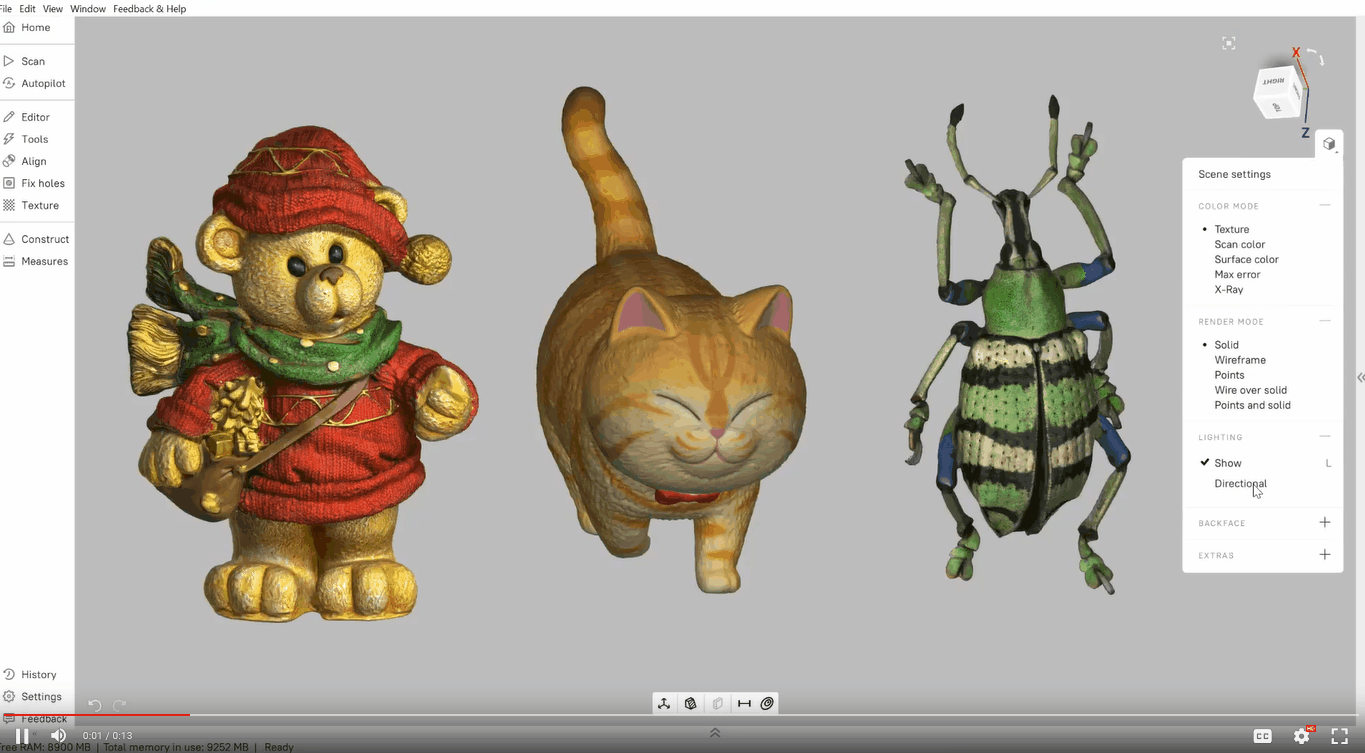
Task: Select Wireframe render mode
Action: pos(1240,360)
